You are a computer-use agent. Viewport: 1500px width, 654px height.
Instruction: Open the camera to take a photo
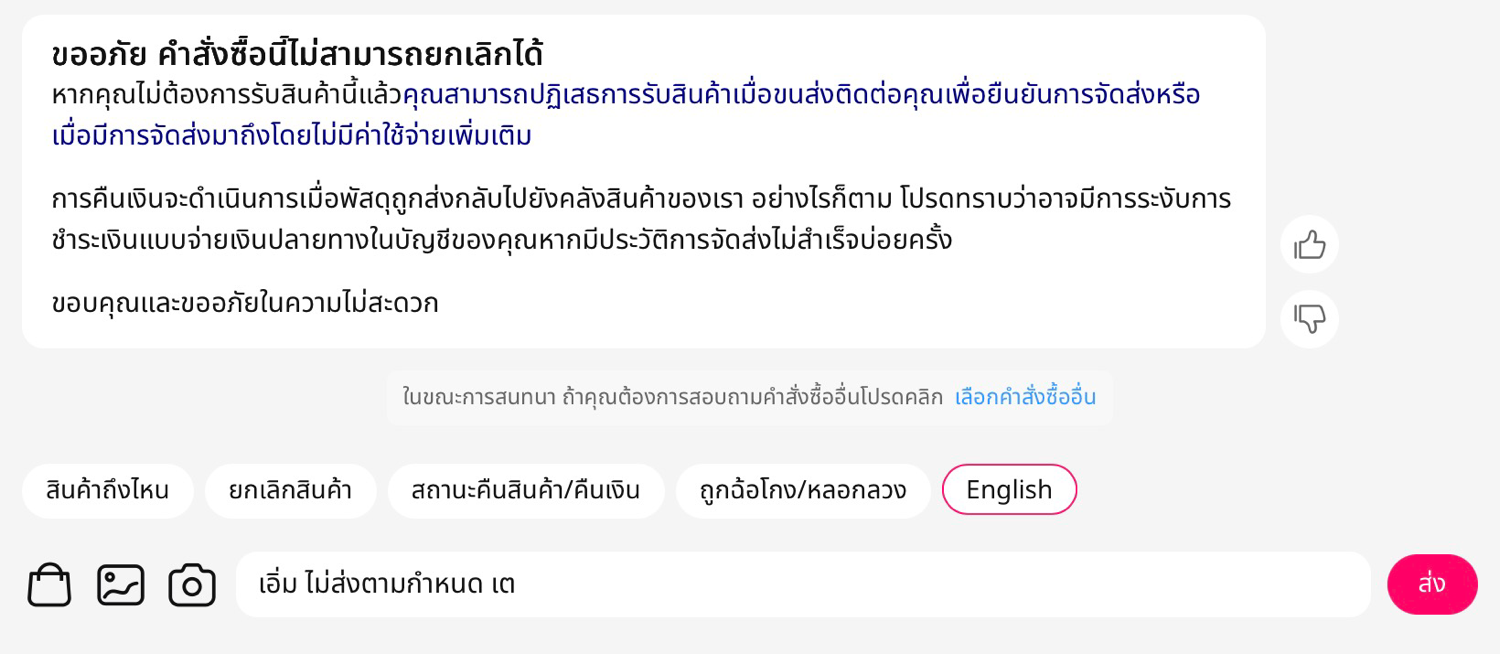(x=192, y=585)
